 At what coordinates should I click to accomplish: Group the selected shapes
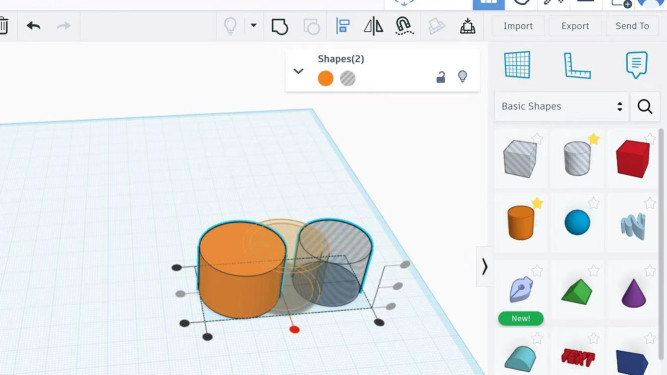tap(279, 26)
